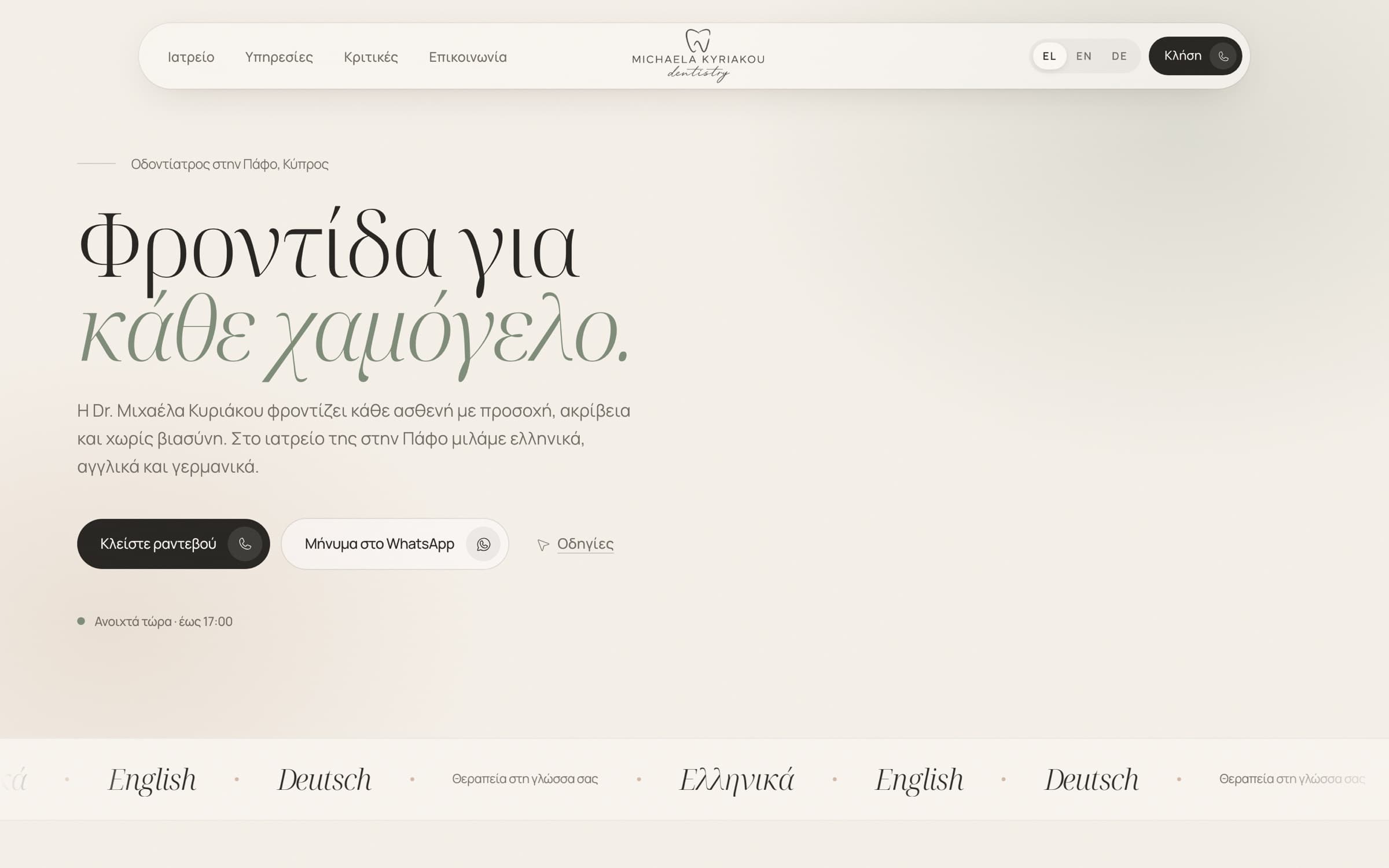Viewport: 1389px width, 868px height.
Task: Open the Ιατρείο menu item
Action: [191, 57]
